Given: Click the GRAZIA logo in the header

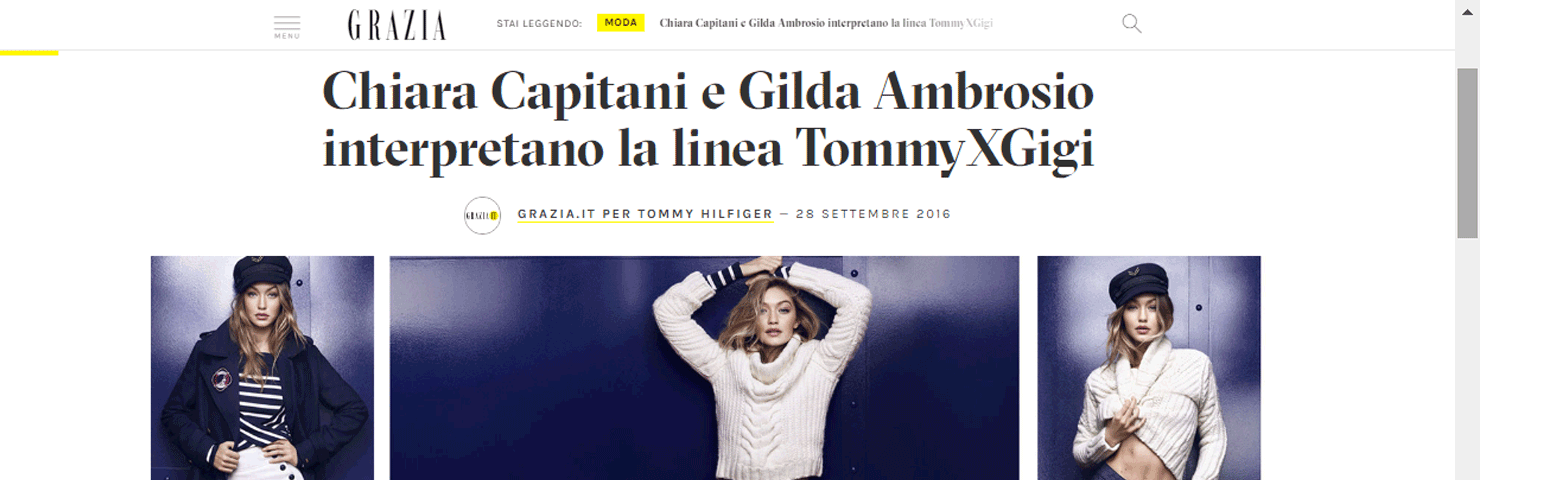Looking at the screenshot, I should [397, 25].
